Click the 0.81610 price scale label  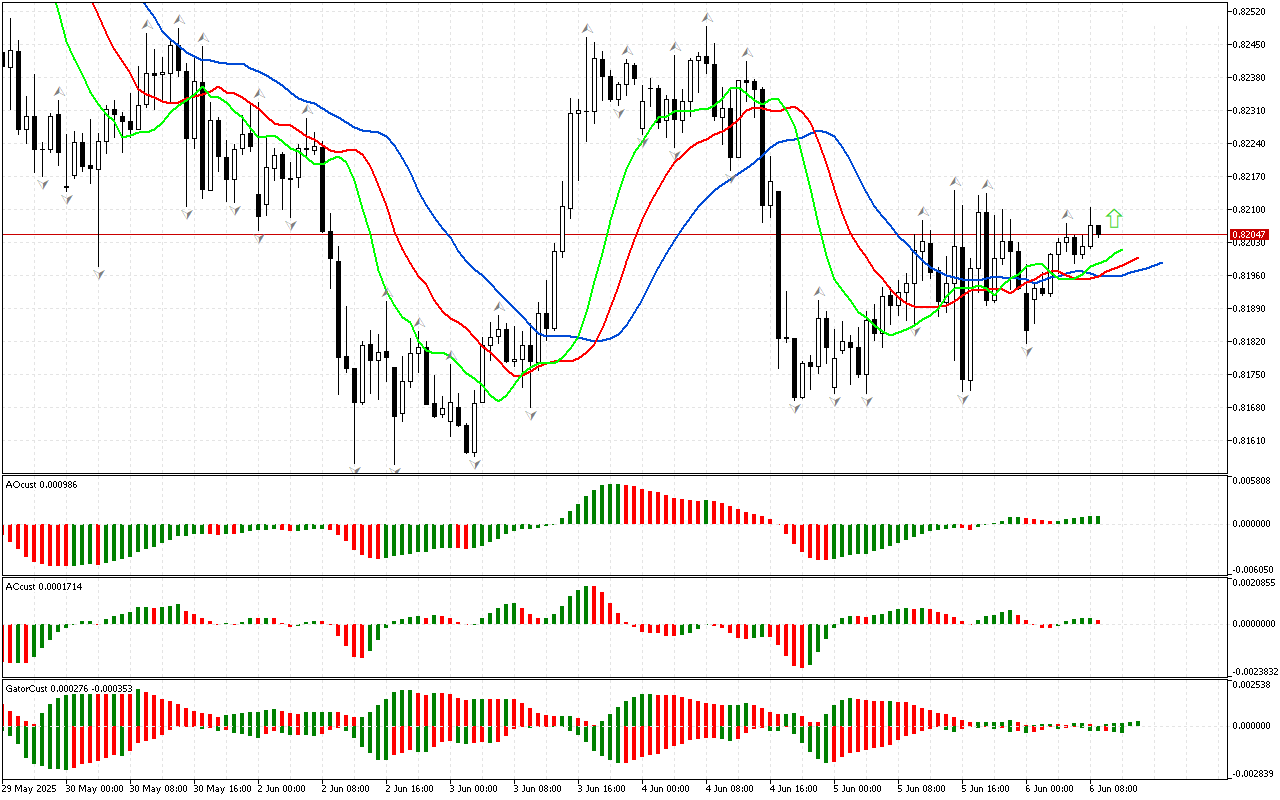pyautogui.click(x=1250, y=441)
